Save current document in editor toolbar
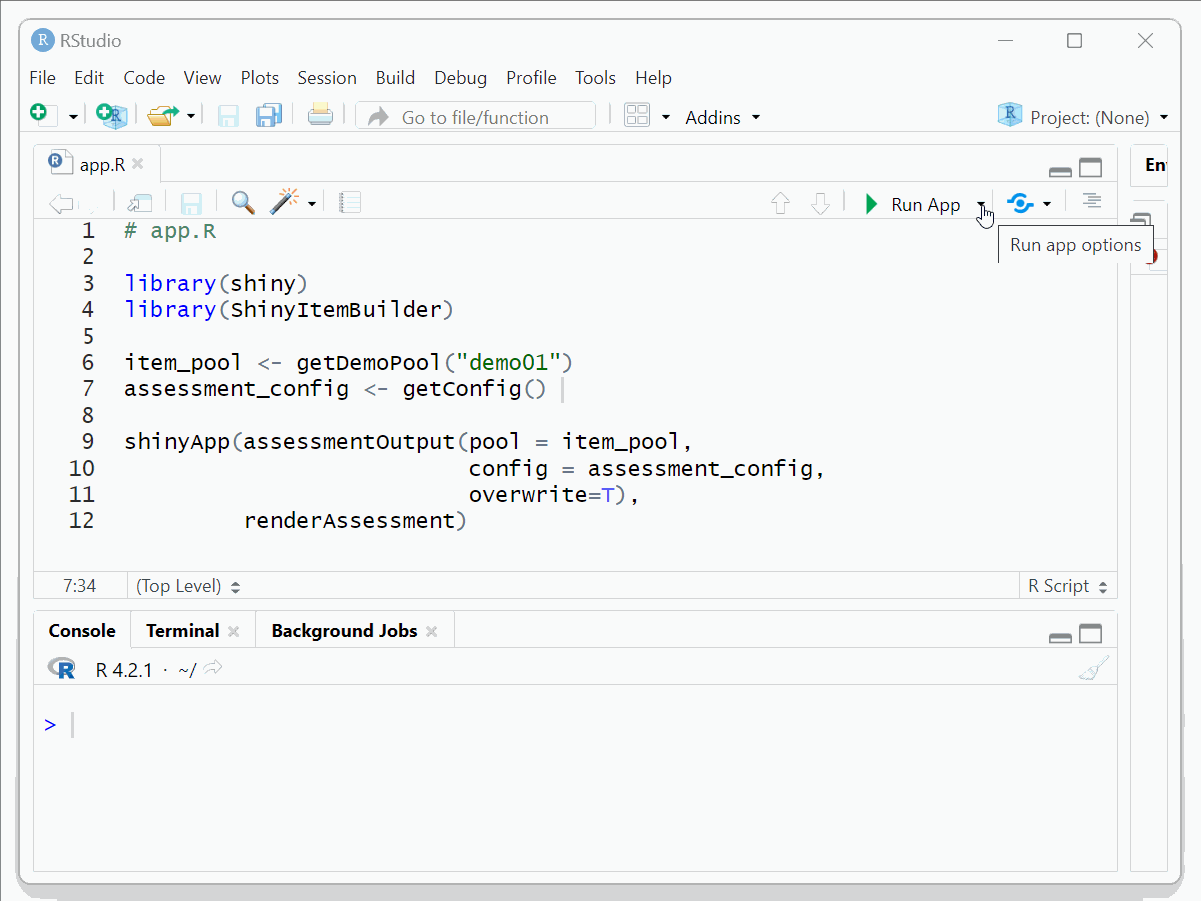This screenshot has width=1201, height=901. [191, 204]
